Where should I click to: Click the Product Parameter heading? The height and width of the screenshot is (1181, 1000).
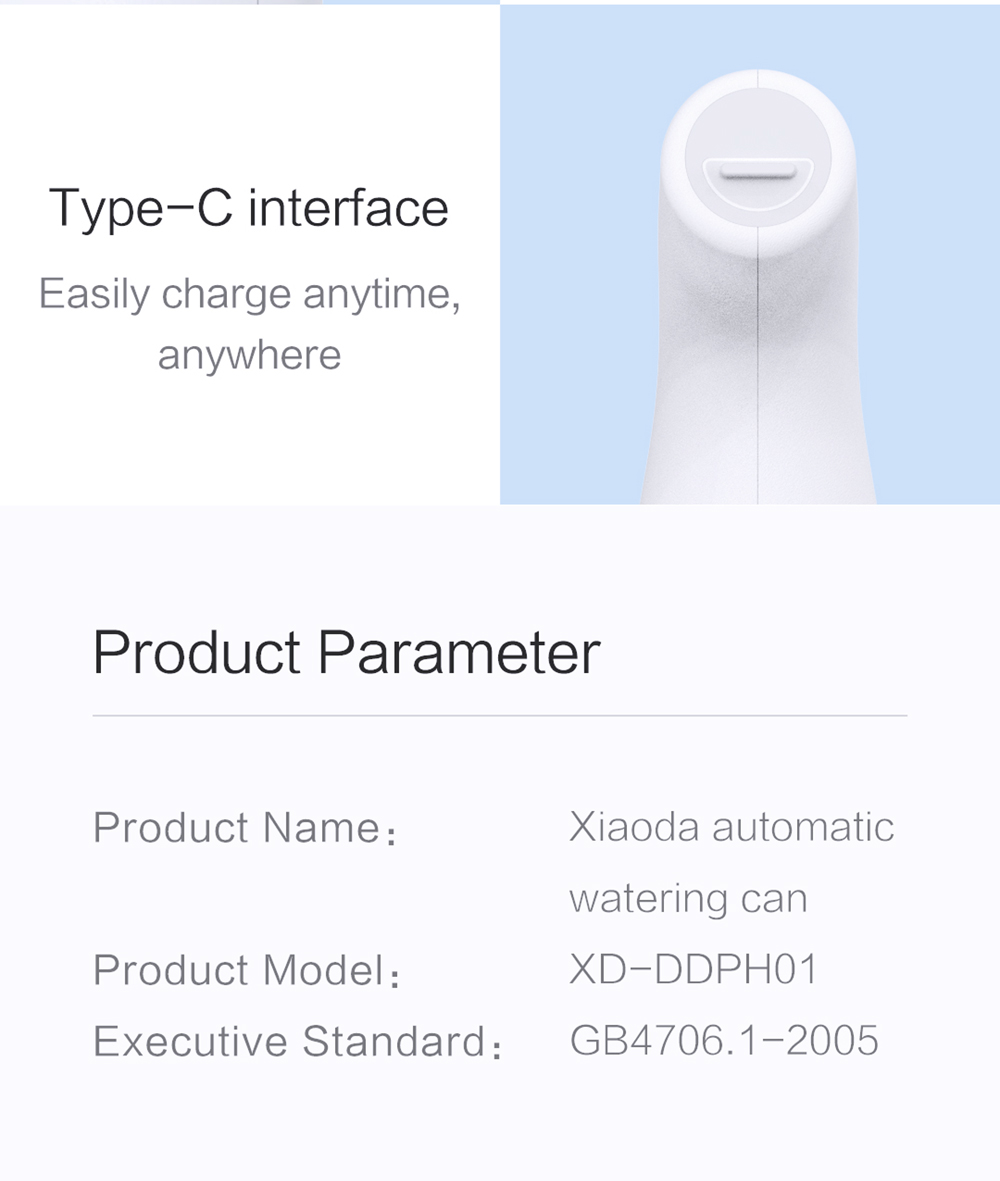pyautogui.click(x=346, y=652)
